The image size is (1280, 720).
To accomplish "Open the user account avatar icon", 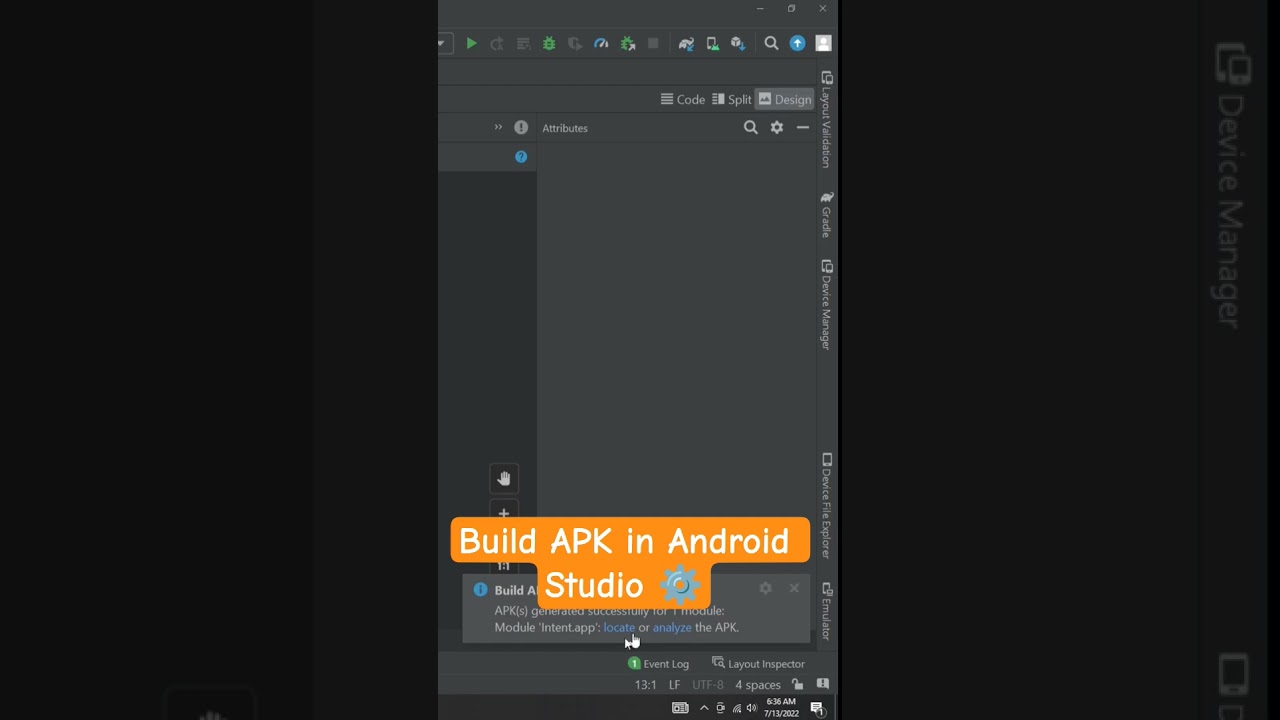I will pos(823,43).
